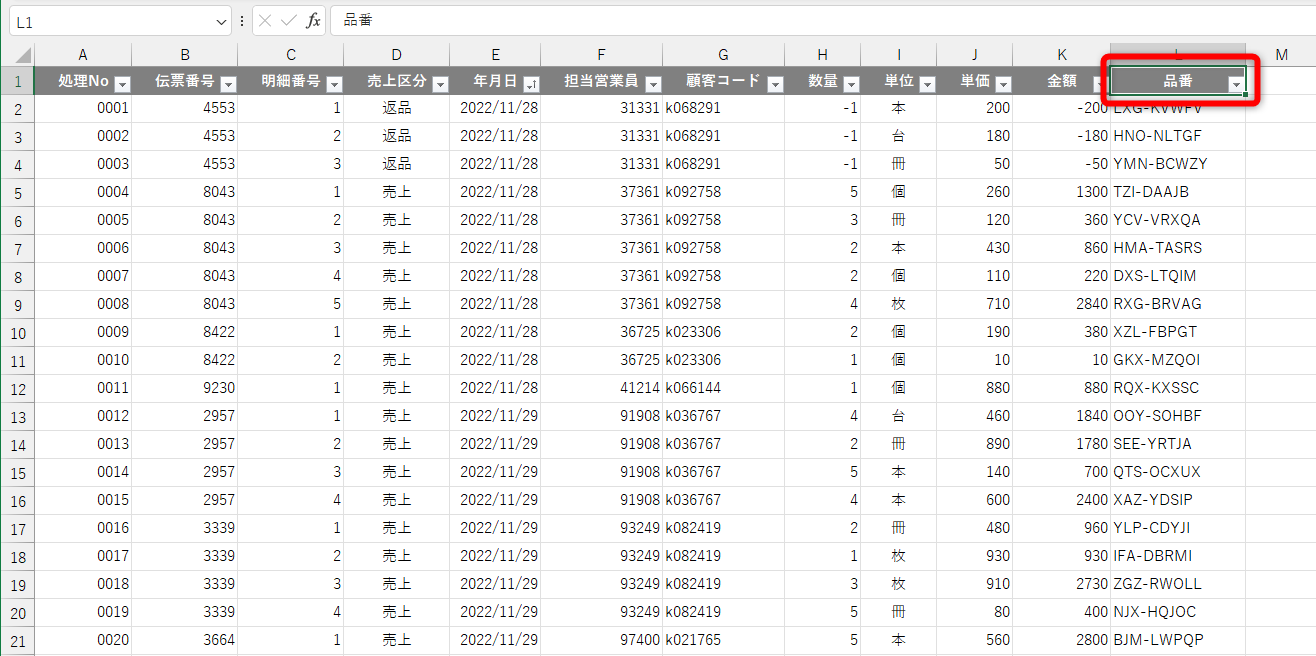Click 金額 cell showing 2840

1062,304
